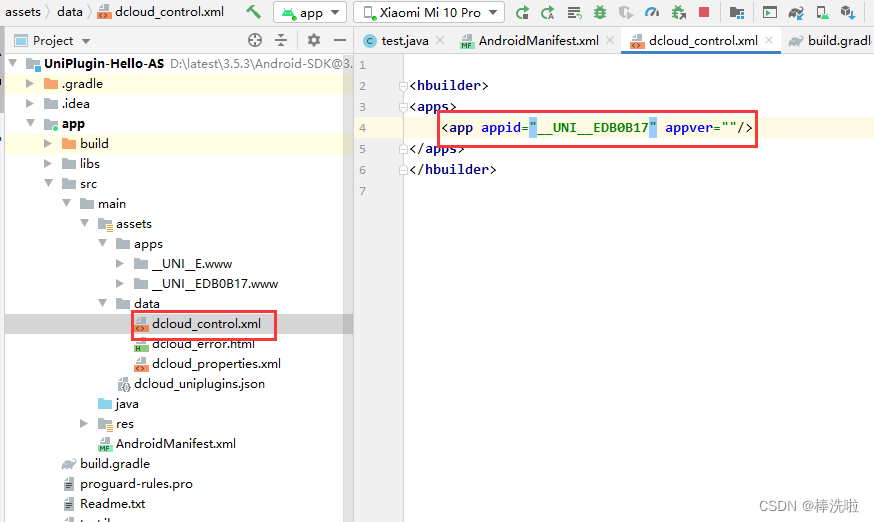Click the appid value in editor line 4
Viewport: 874px width, 522px height.
coord(593,128)
